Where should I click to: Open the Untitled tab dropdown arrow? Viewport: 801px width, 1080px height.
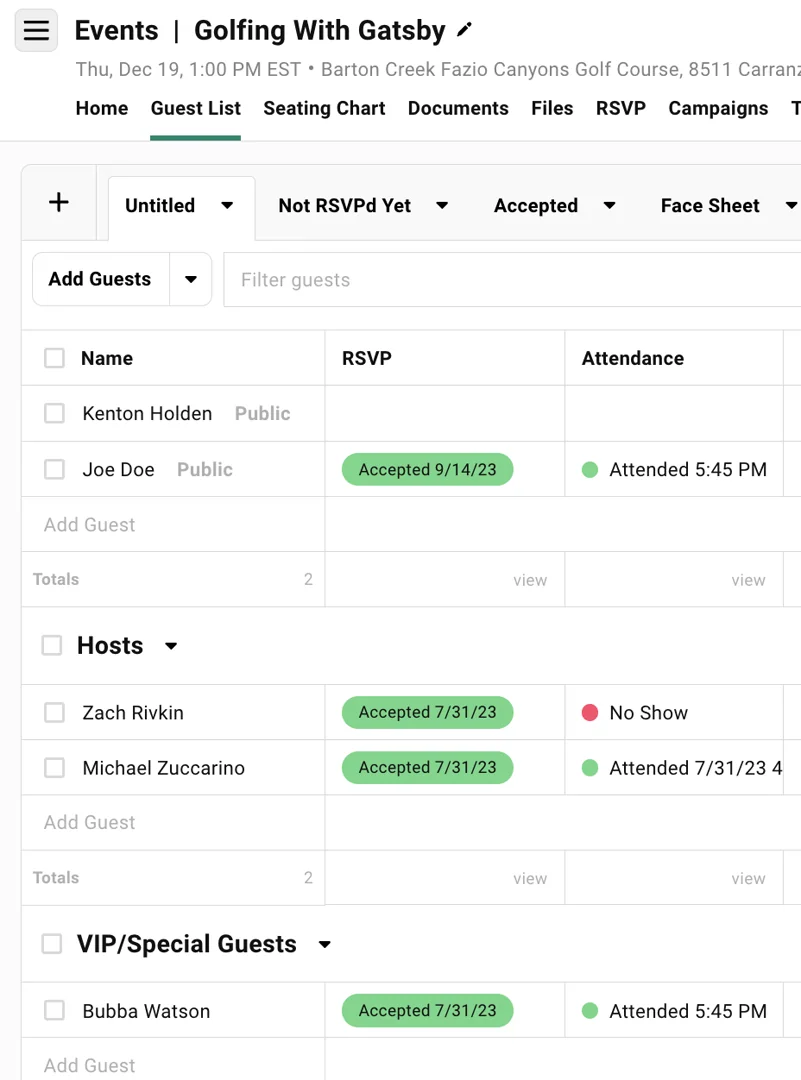tap(227, 205)
